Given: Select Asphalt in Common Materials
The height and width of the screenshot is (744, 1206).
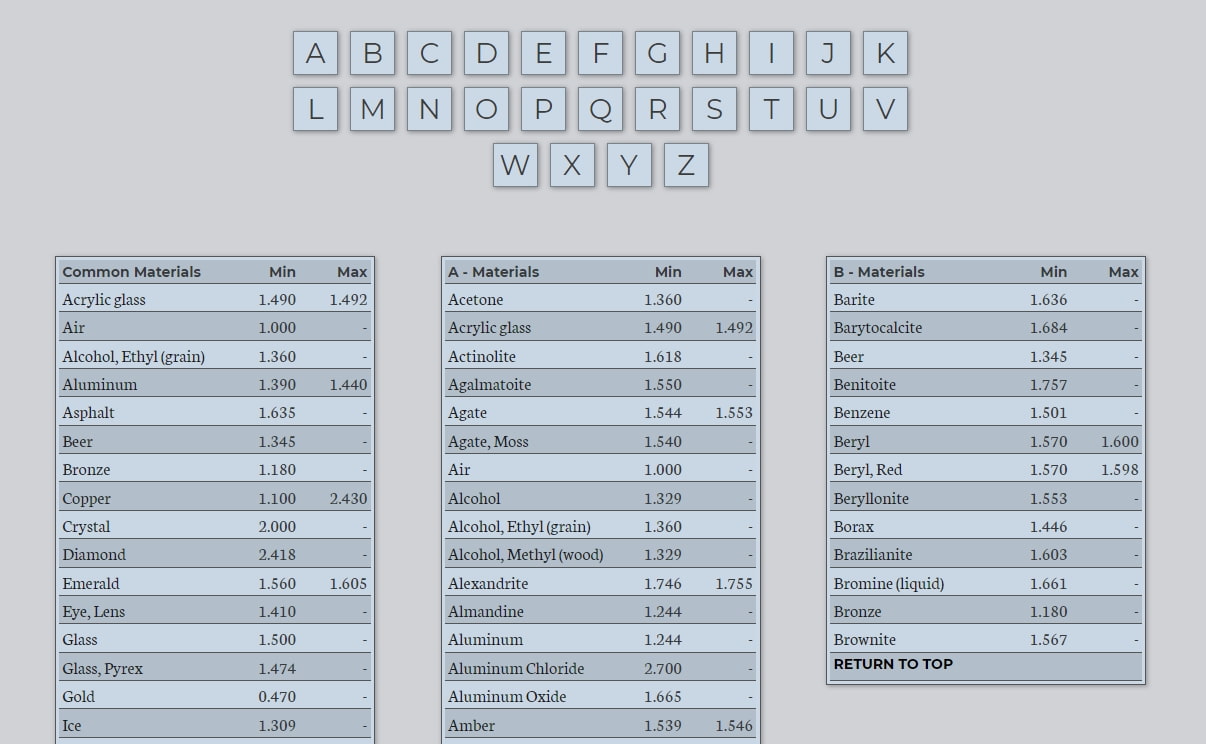Looking at the screenshot, I should [215, 413].
